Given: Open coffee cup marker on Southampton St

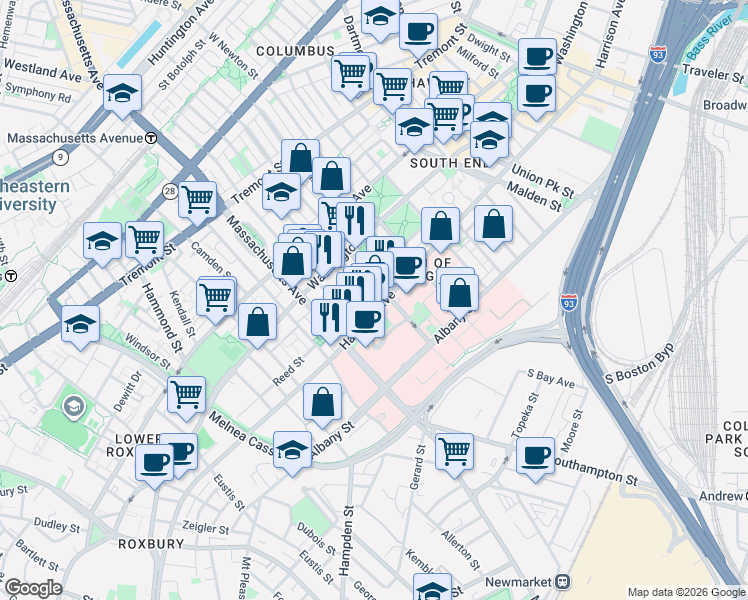Looking at the screenshot, I should (536, 457).
